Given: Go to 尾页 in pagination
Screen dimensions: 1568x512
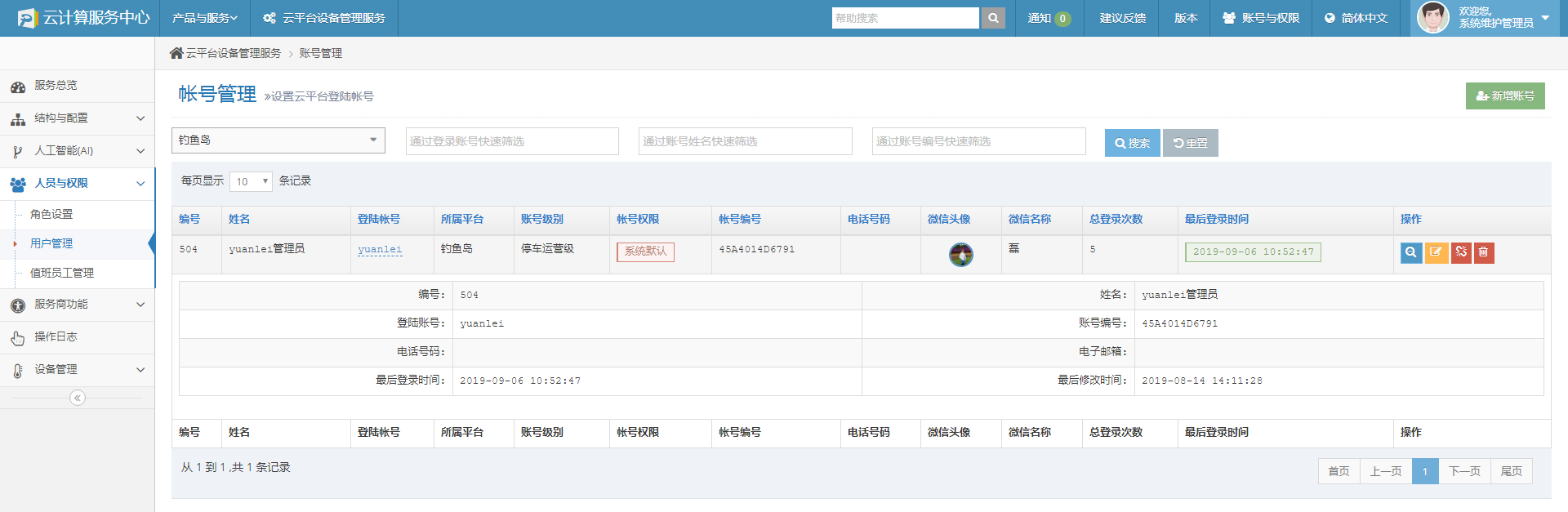Looking at the screenshot, I should [1512, 471].
